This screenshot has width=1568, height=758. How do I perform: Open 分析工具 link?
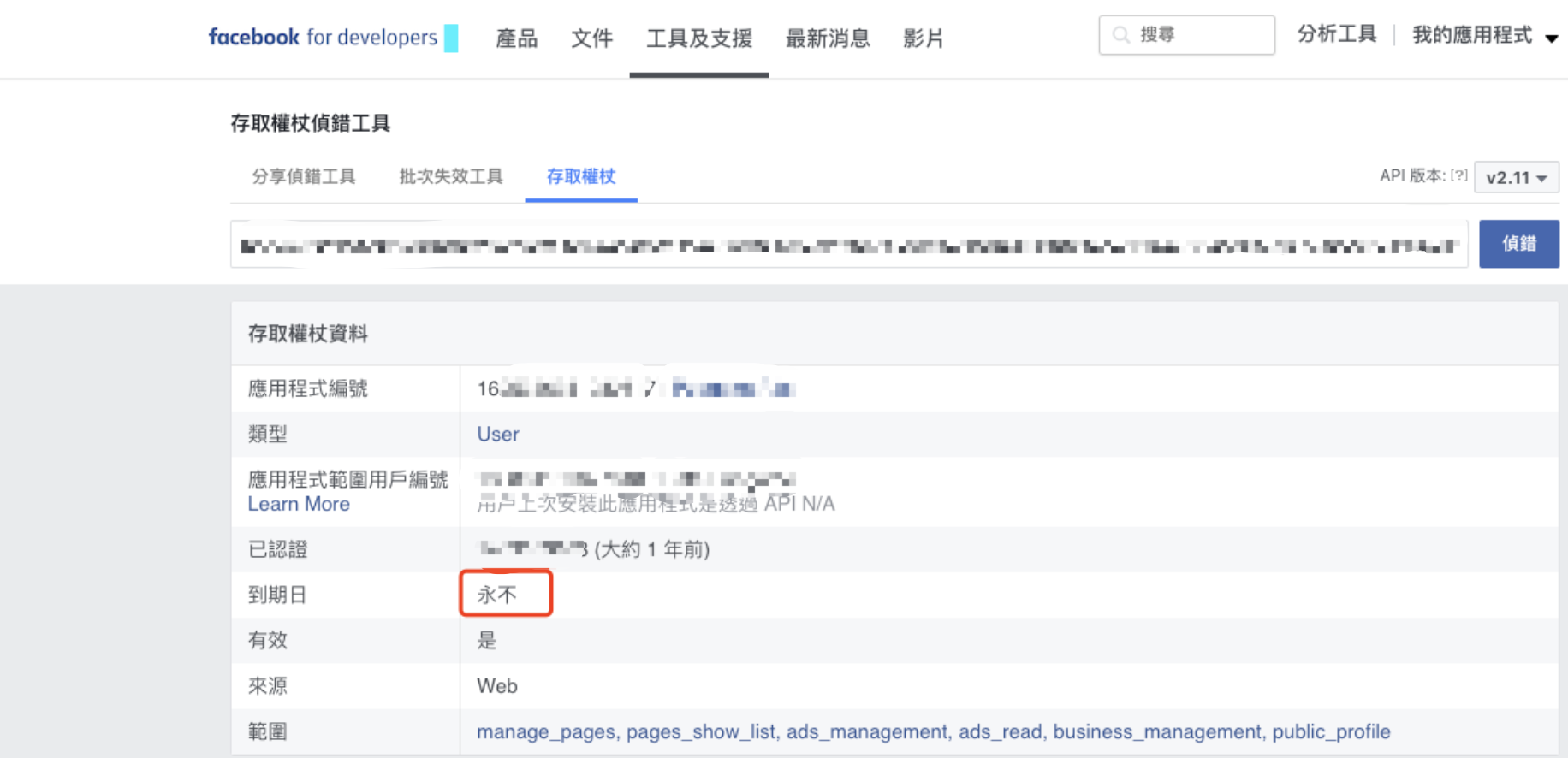tap(1337, 34)
